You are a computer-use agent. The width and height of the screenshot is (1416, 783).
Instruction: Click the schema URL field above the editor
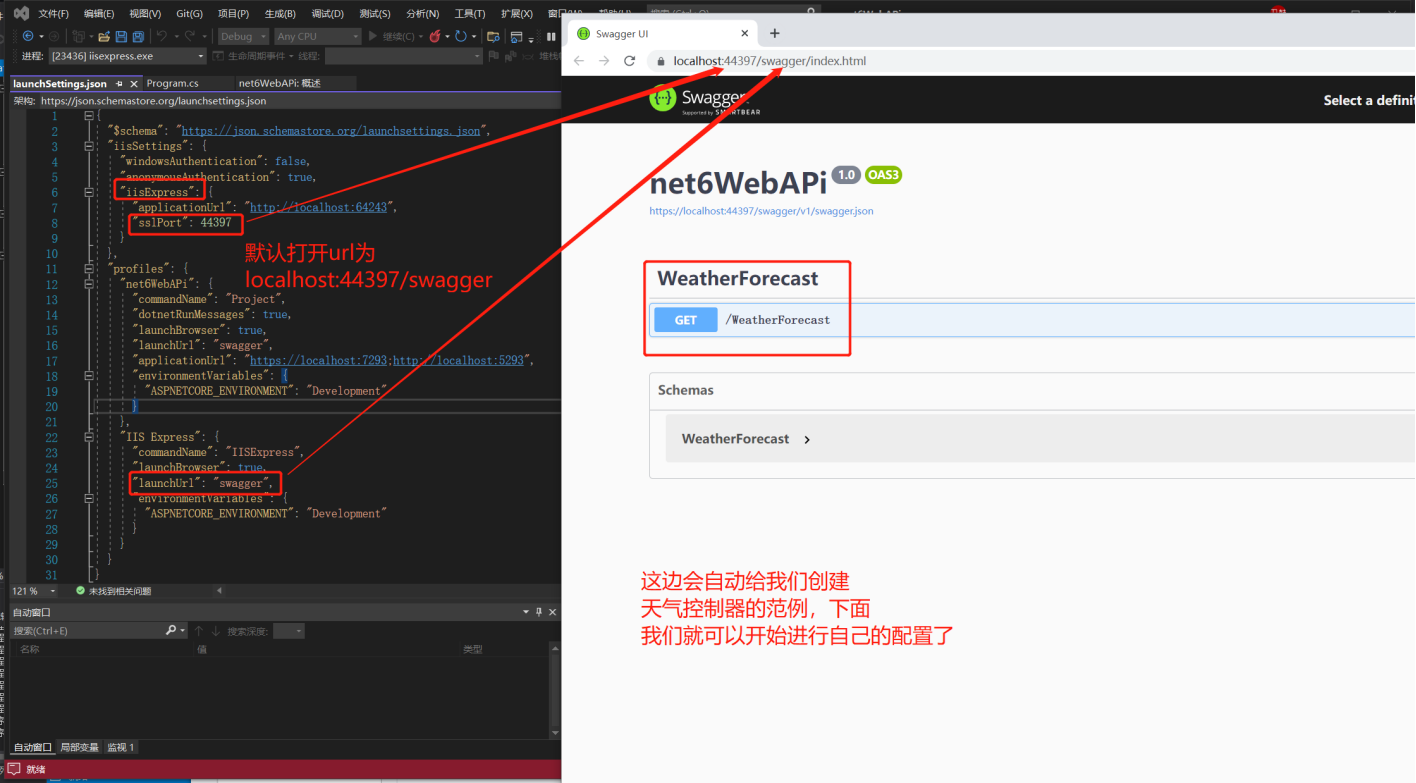[x=300, y=101]
